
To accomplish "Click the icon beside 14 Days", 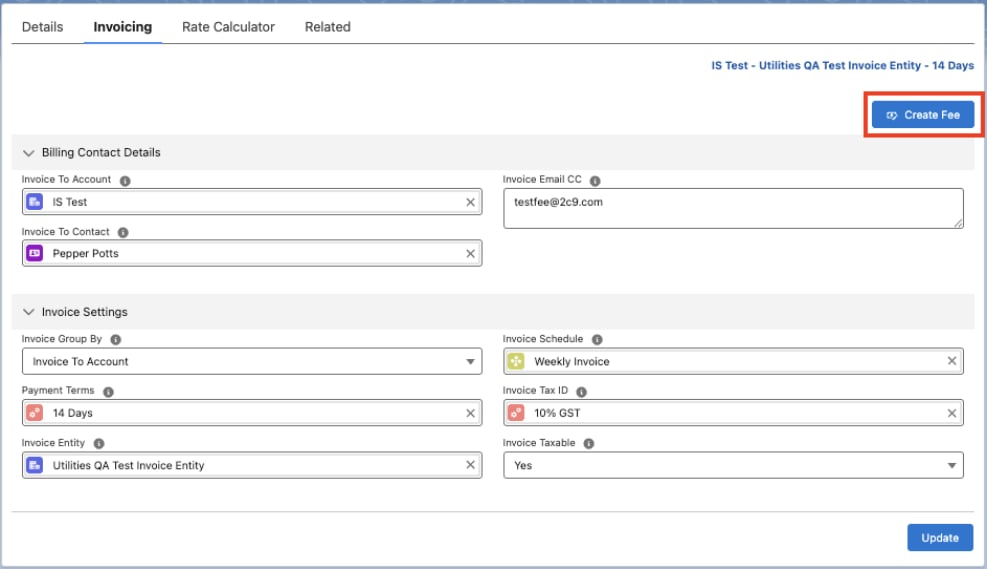I will point(35,413).
